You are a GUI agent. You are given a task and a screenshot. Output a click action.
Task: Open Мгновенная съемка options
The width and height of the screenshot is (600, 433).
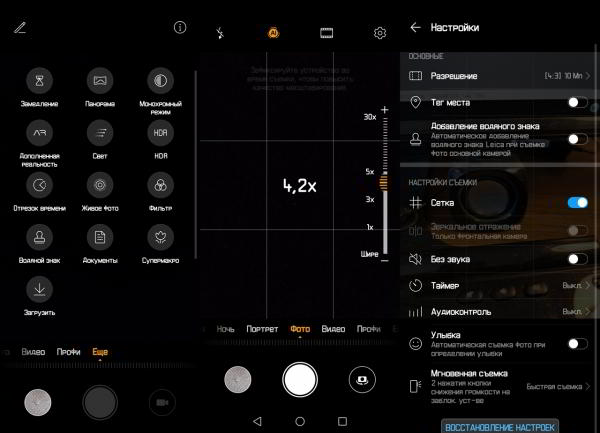[x=500, y=385]
